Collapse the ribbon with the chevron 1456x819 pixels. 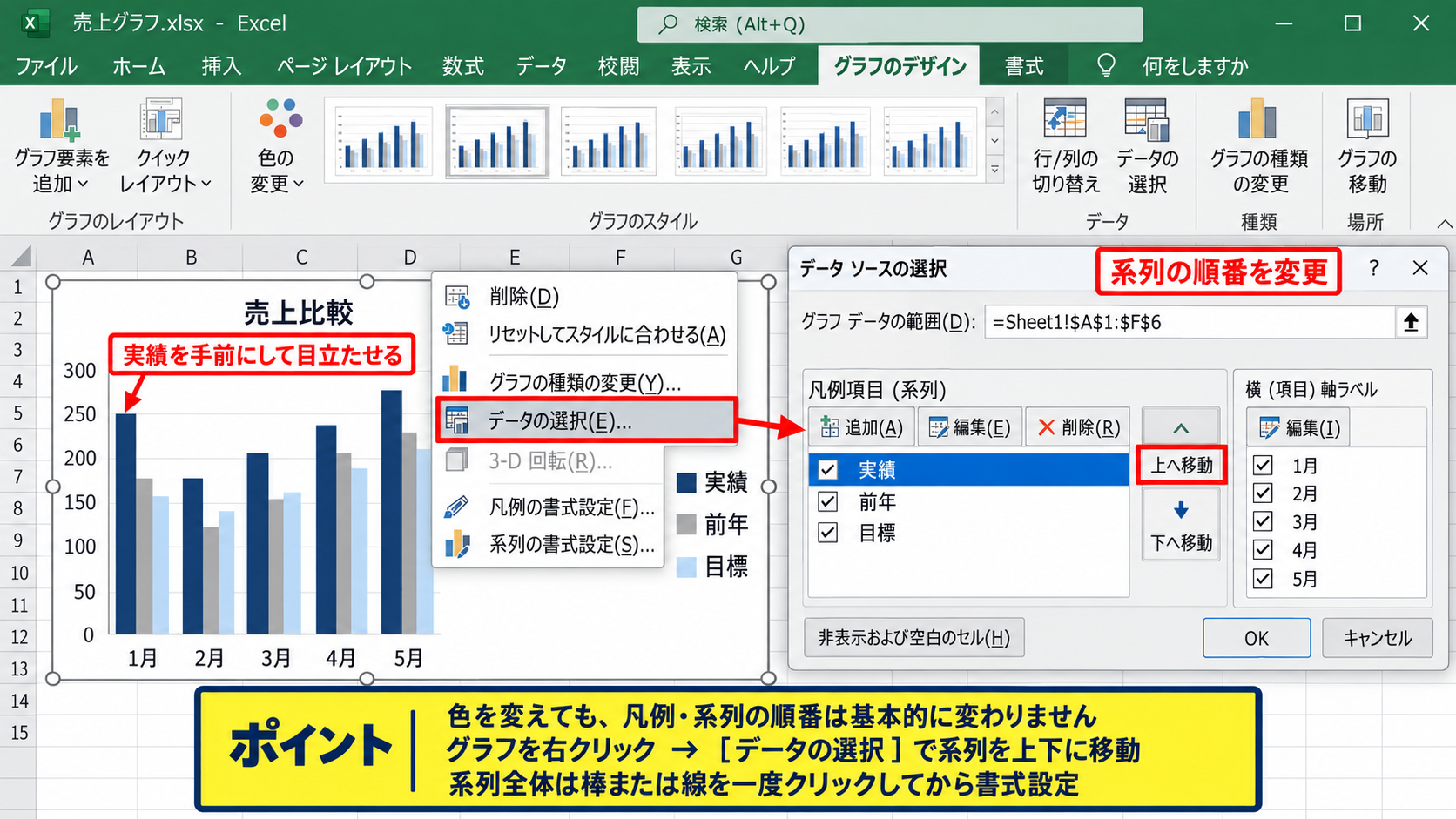point(1445,224)
